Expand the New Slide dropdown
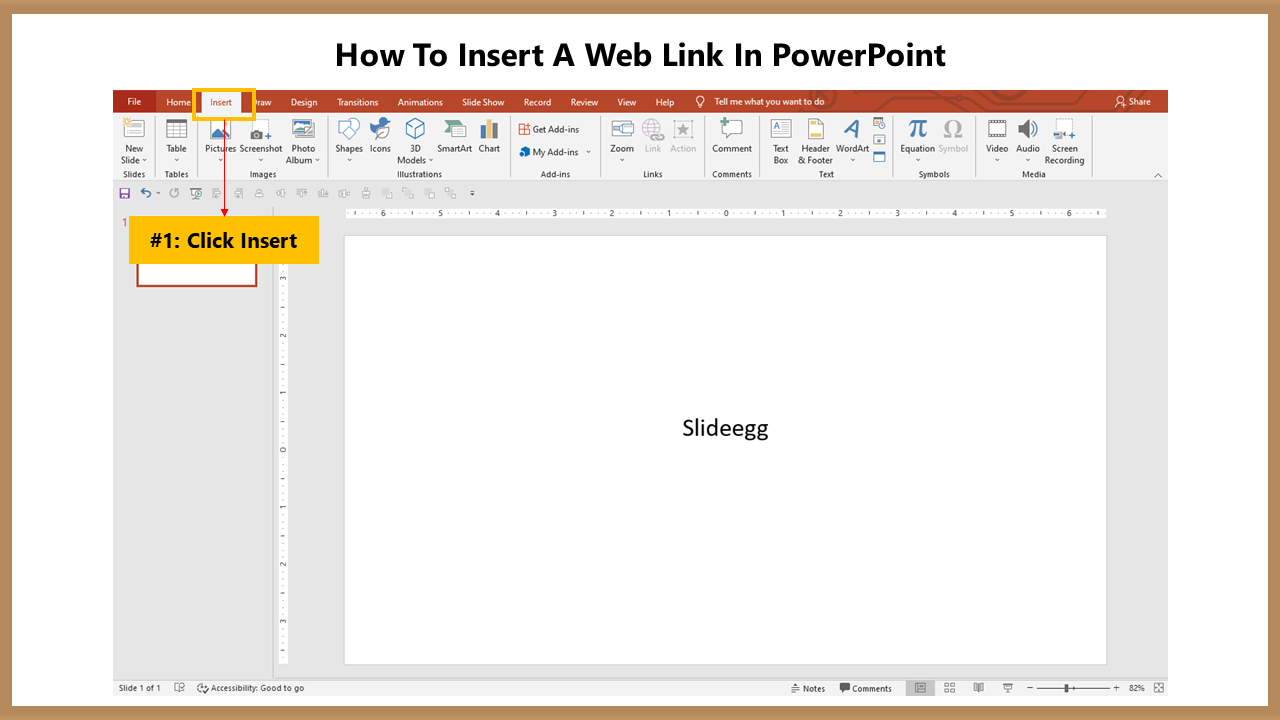 [134, 160]
